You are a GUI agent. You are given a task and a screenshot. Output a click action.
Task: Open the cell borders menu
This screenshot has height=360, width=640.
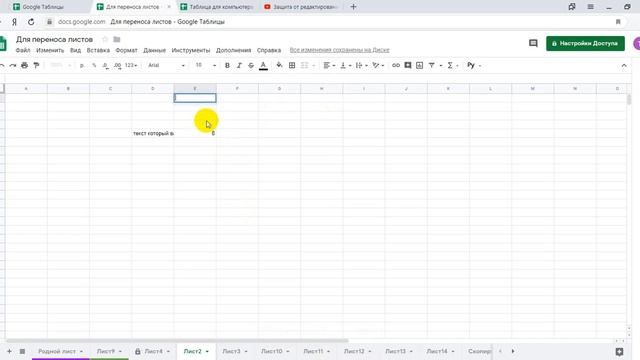(x=292, y=65)
